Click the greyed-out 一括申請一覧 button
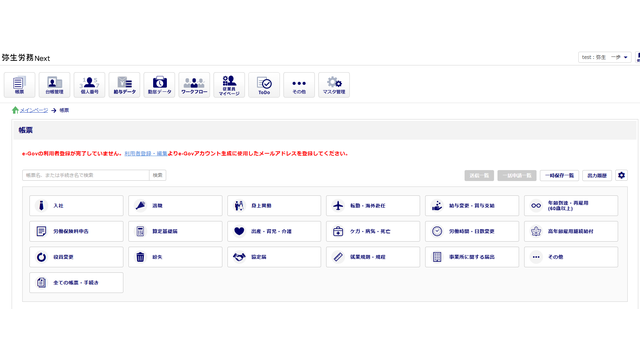This screenshot has height=360, width=640. coord(517,176)
